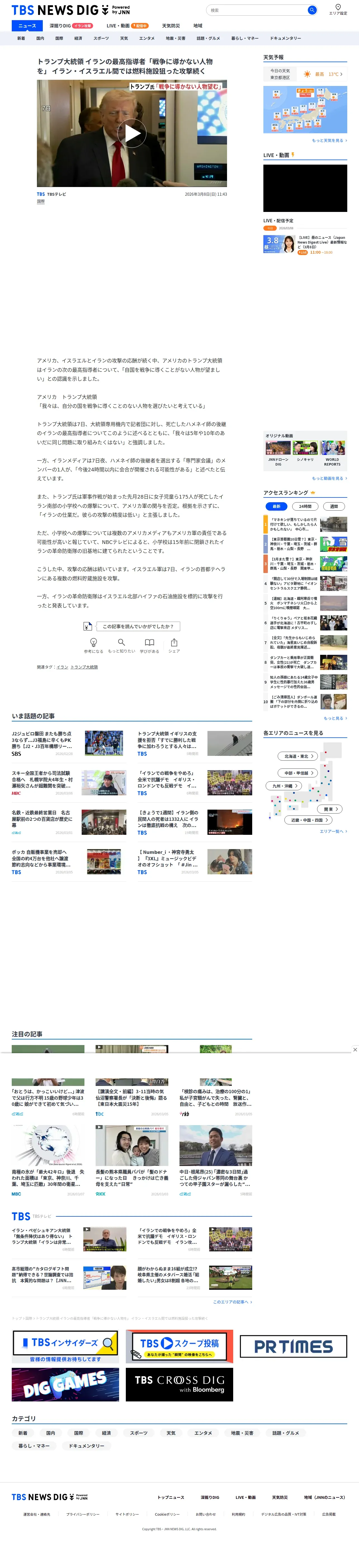The width and height of the screenshot is (359, 1568).
Task: Click もっと天気を見る link
Action: pyautogui.click(x=329, y=141)
